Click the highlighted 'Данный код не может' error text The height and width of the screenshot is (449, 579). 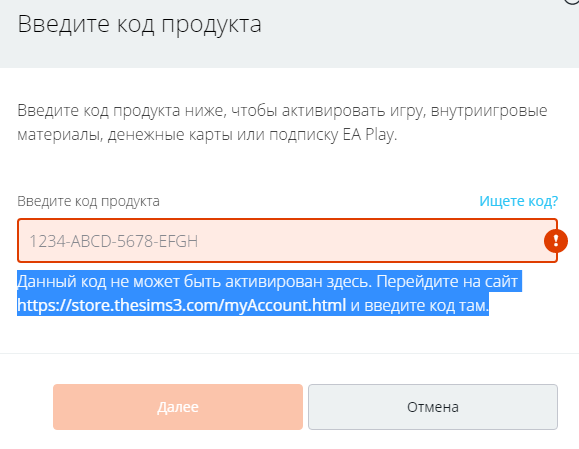(x=99, y=282)
